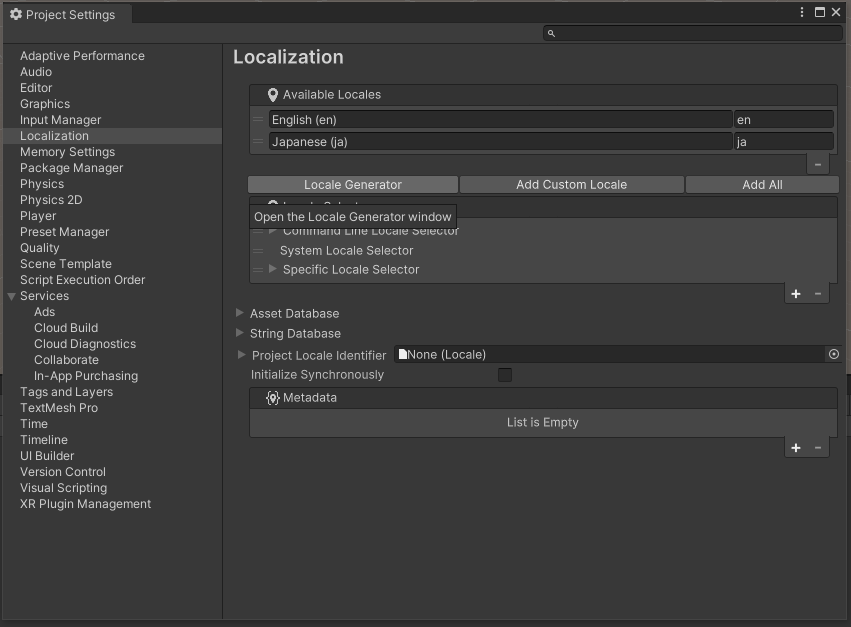This screenshot has height=627, width=851.
Task: Open Quality settings
Action: [40, 248]
